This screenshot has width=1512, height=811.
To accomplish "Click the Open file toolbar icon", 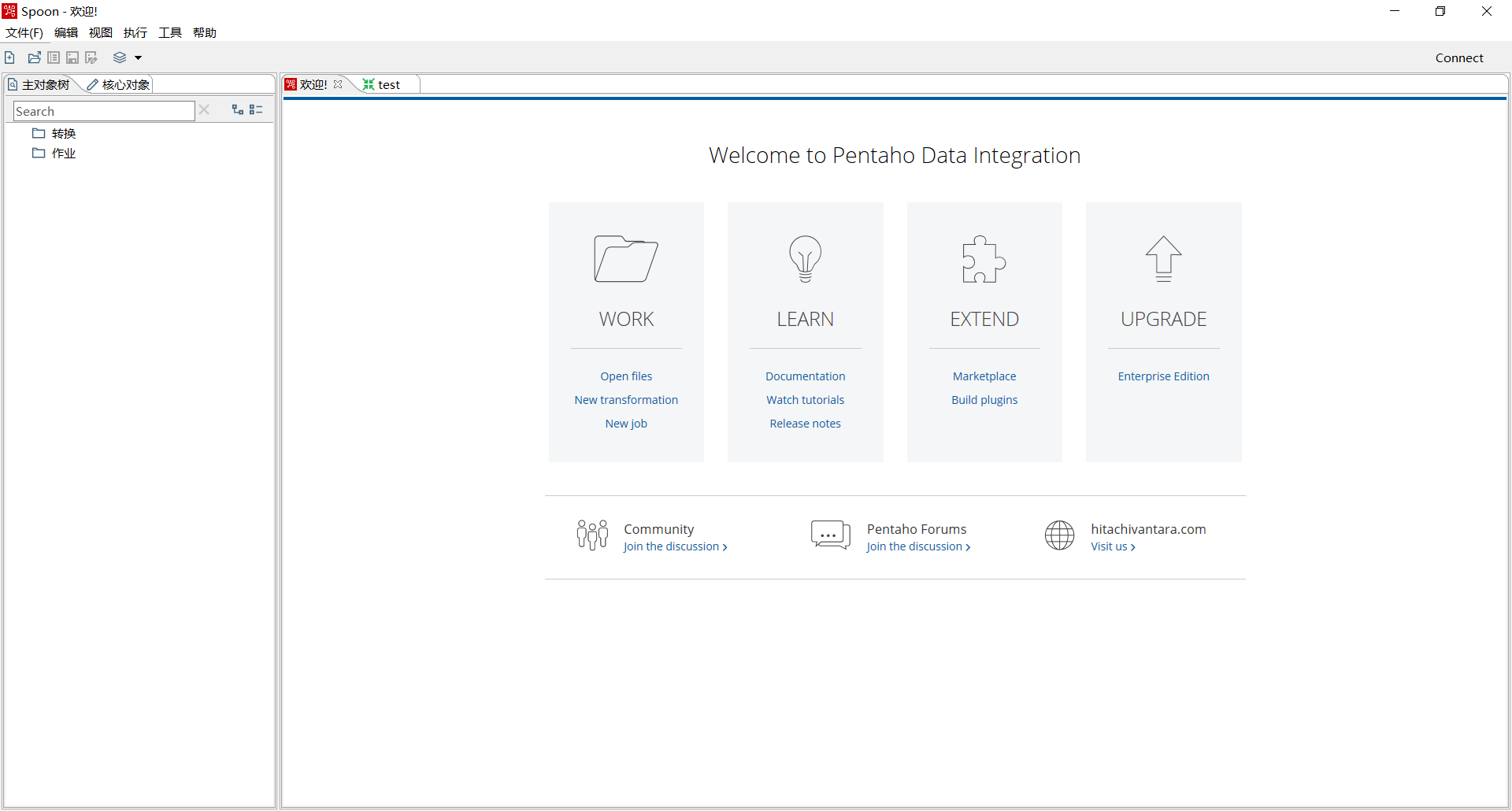I will pyautogui.click(x=34, y=57).
